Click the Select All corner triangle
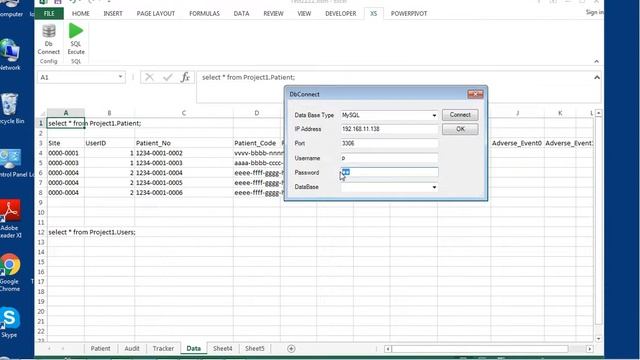The width and height of the screenshot is (640, 360). (x=42, y=113)
